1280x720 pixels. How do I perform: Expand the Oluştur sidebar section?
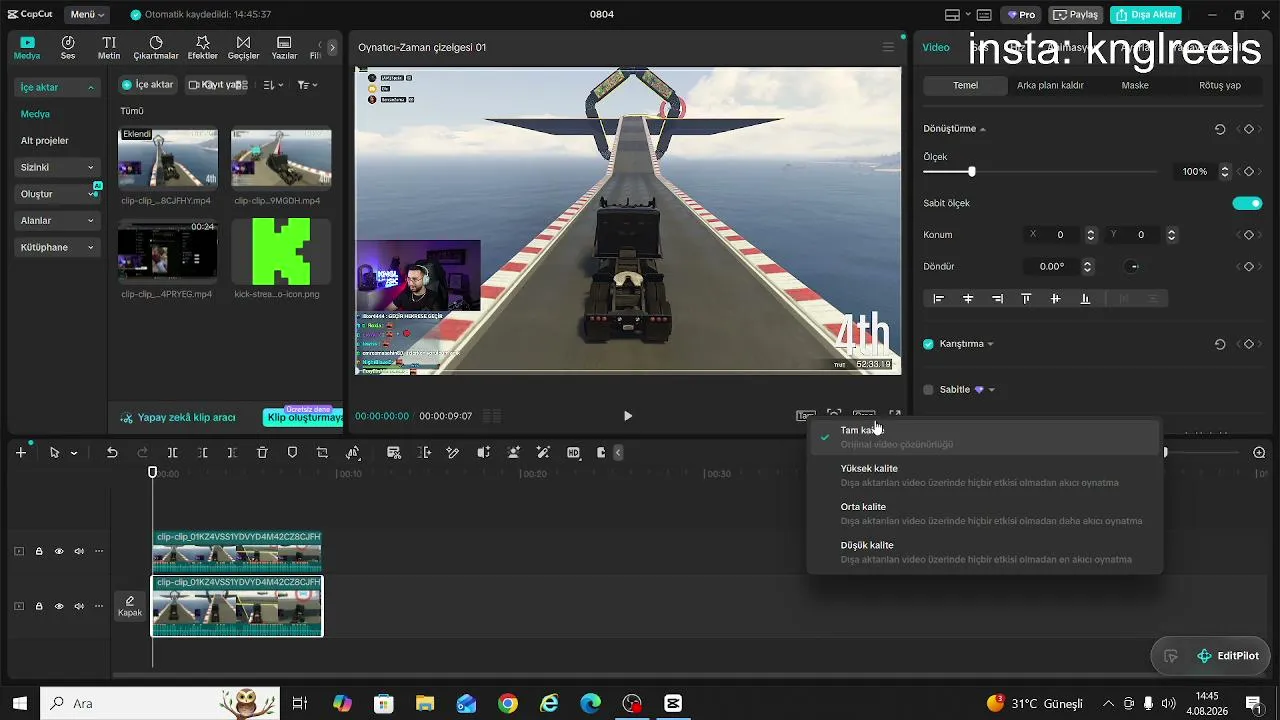pyautogui.click(x=58, y=194)
